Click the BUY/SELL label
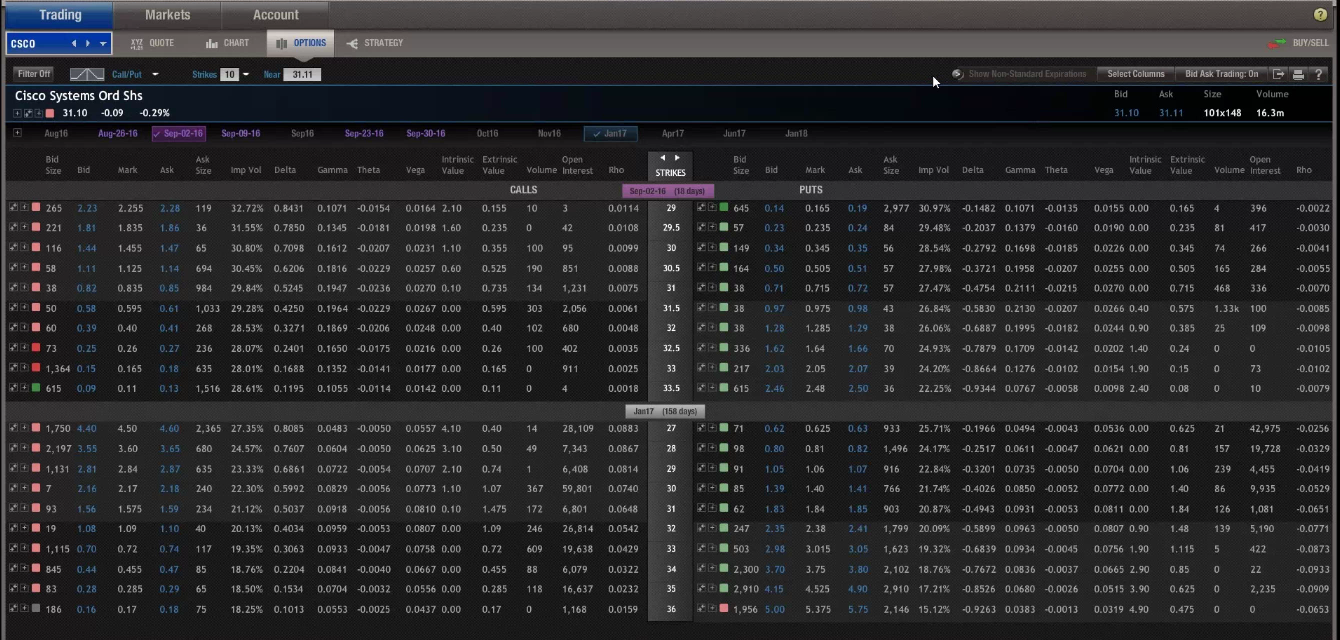 (x=1310, y=43)
